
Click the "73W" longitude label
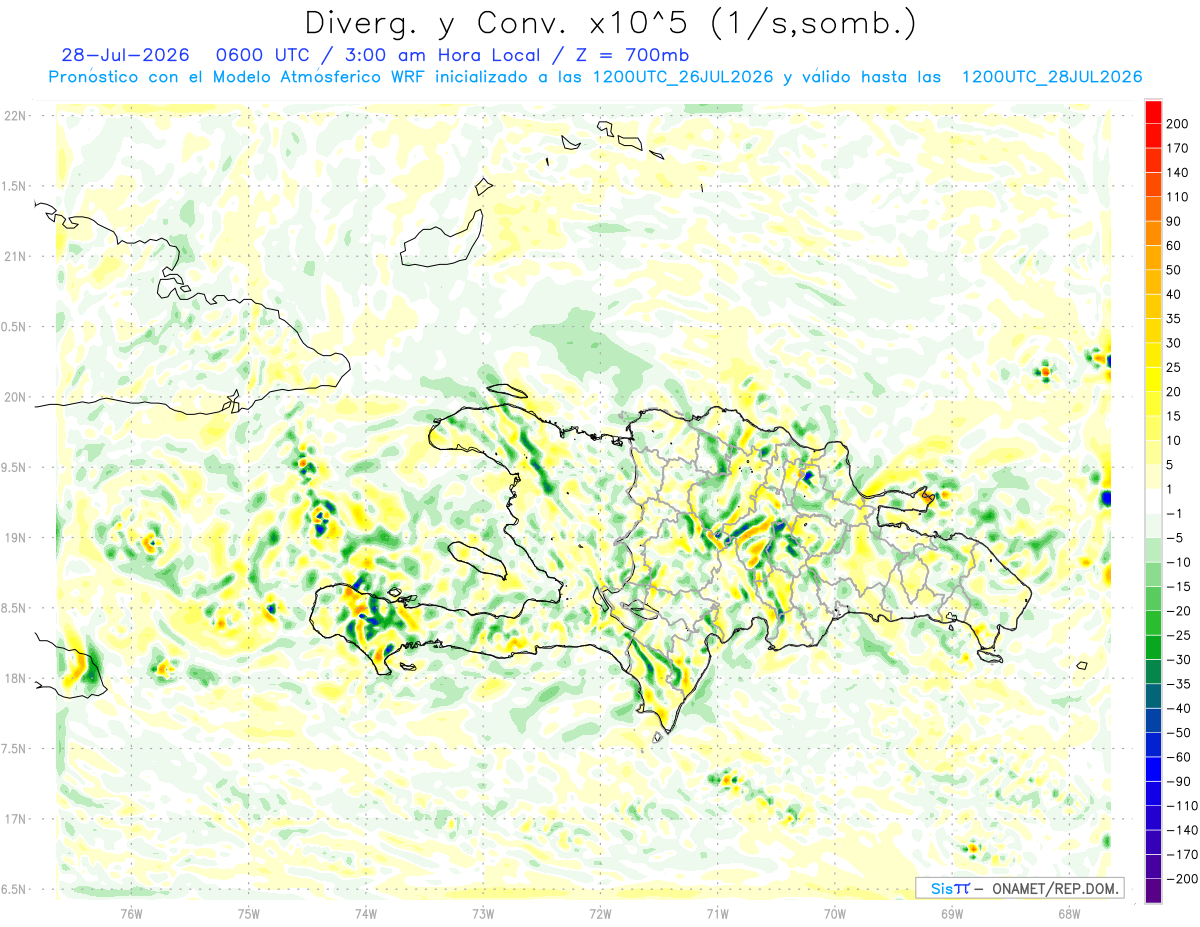(483, 914)
